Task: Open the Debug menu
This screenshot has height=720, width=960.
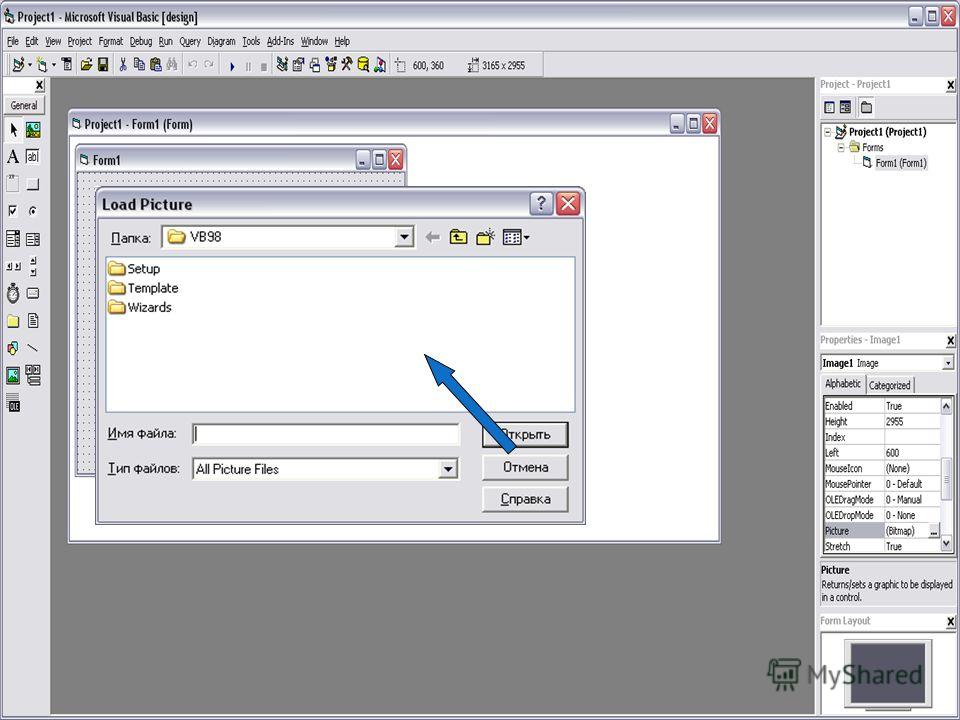Action: 141,41
